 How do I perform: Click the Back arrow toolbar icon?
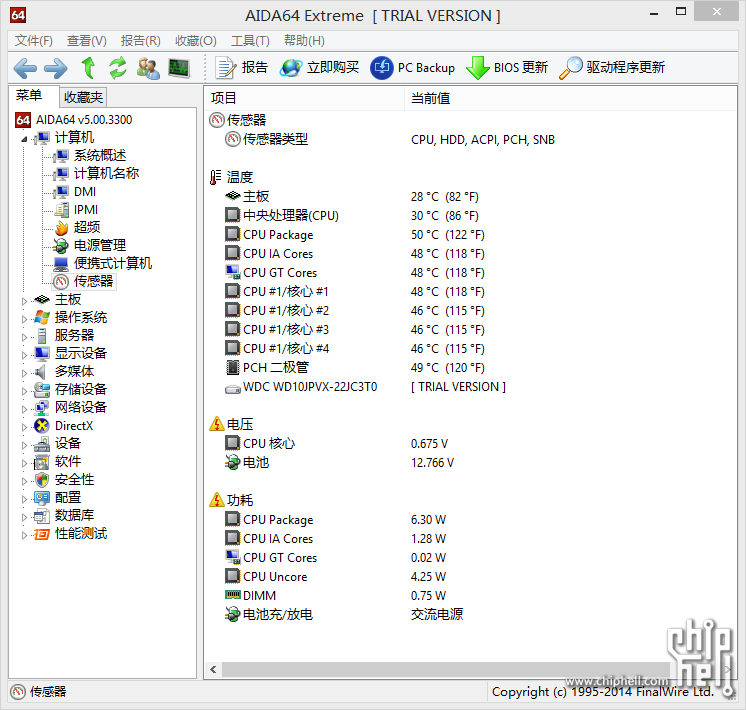tap(25, 68)
